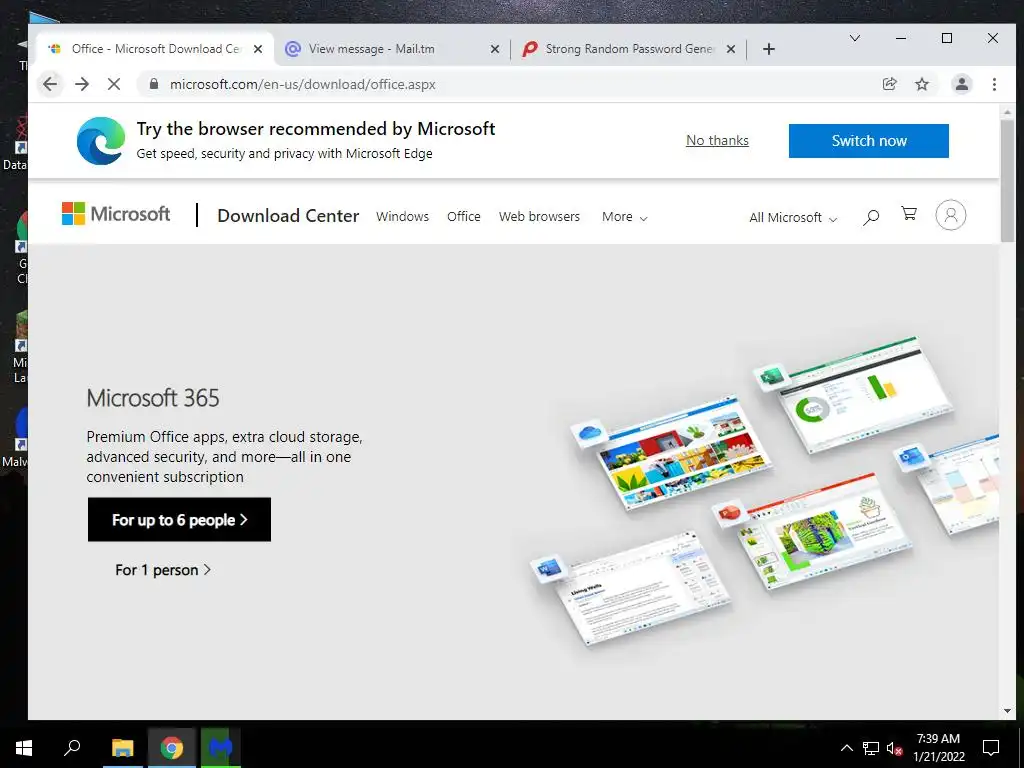Screen dimensions: 1024x768
Task: Switch to View message Mail.tm tab
Action: point(392,49)
